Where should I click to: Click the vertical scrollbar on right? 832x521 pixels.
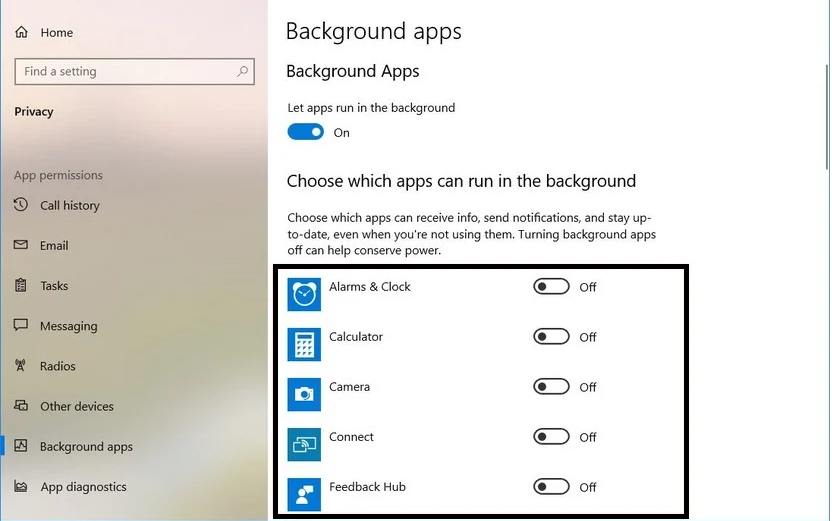827,117
